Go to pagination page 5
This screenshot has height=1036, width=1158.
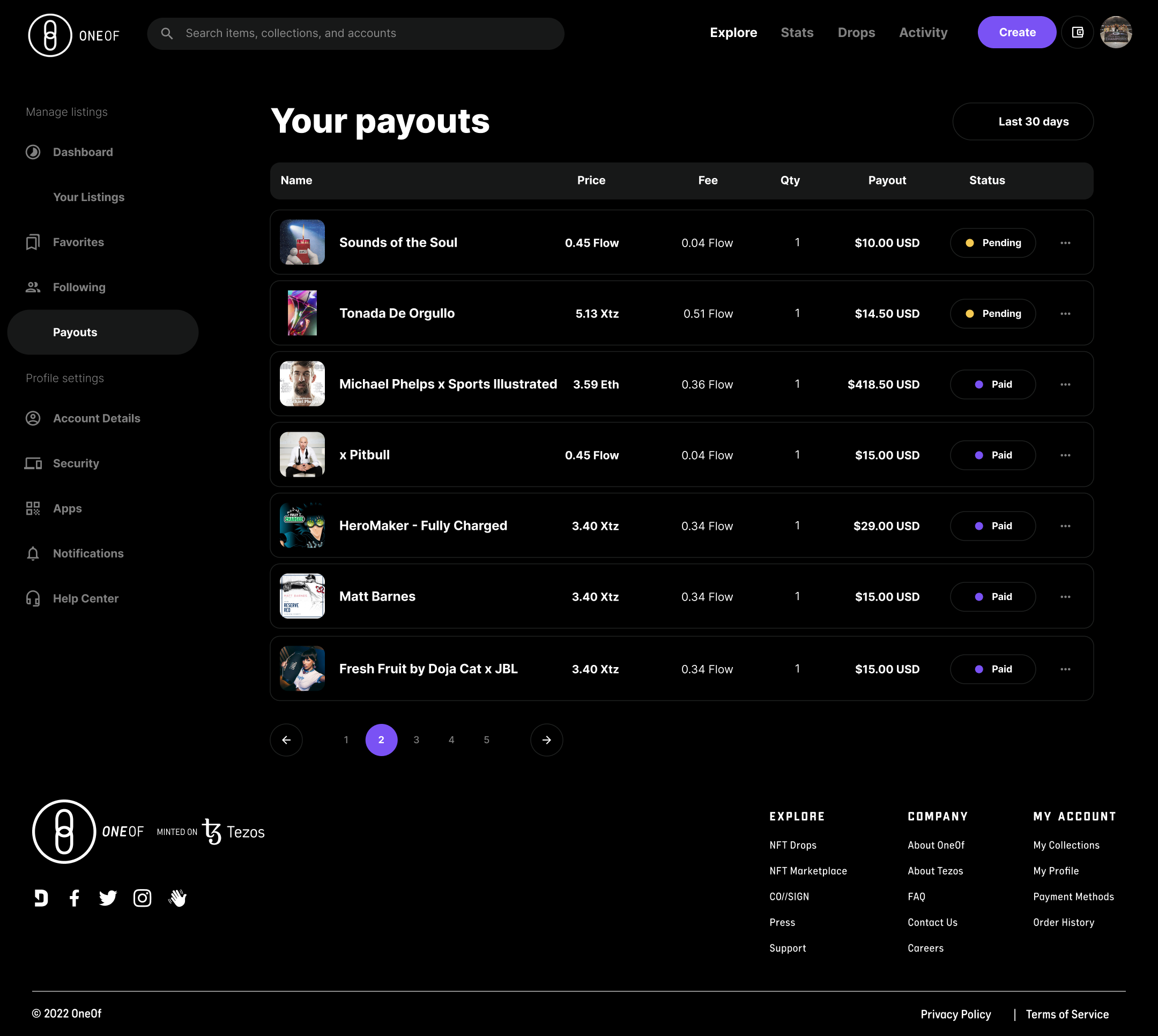point(486,740)
